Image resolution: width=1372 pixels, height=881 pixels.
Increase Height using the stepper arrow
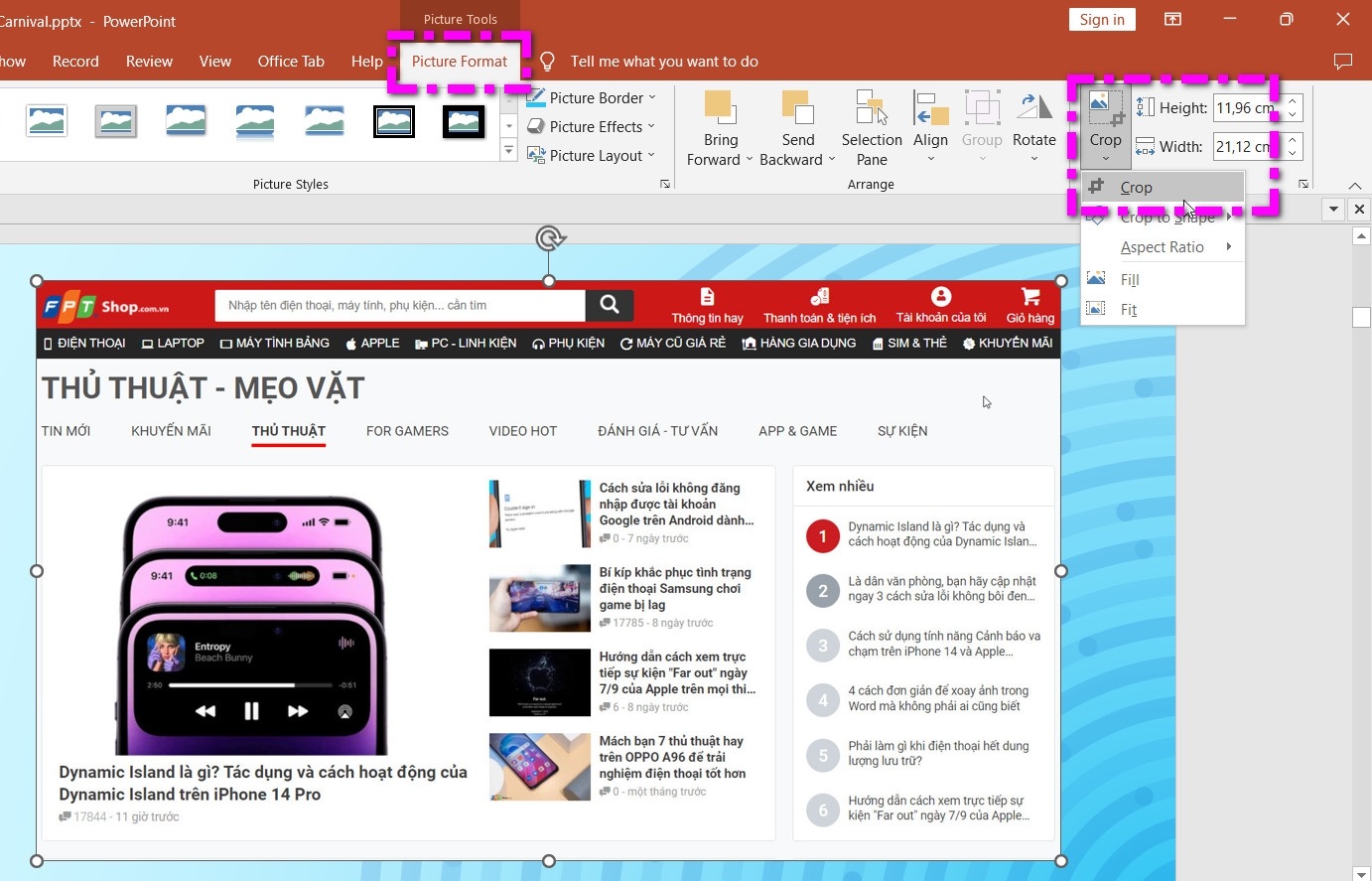[x=1293, y=101]
